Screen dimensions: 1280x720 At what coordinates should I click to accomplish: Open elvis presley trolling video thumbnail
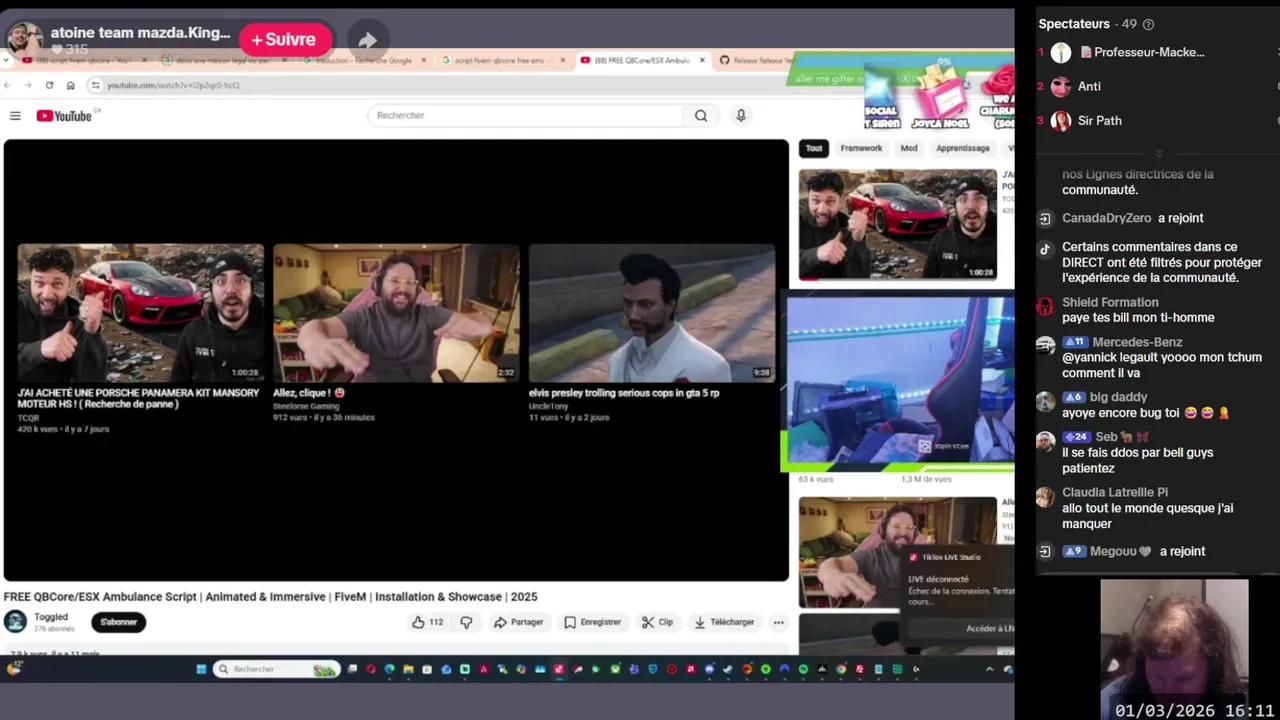(x=652, y=313)
